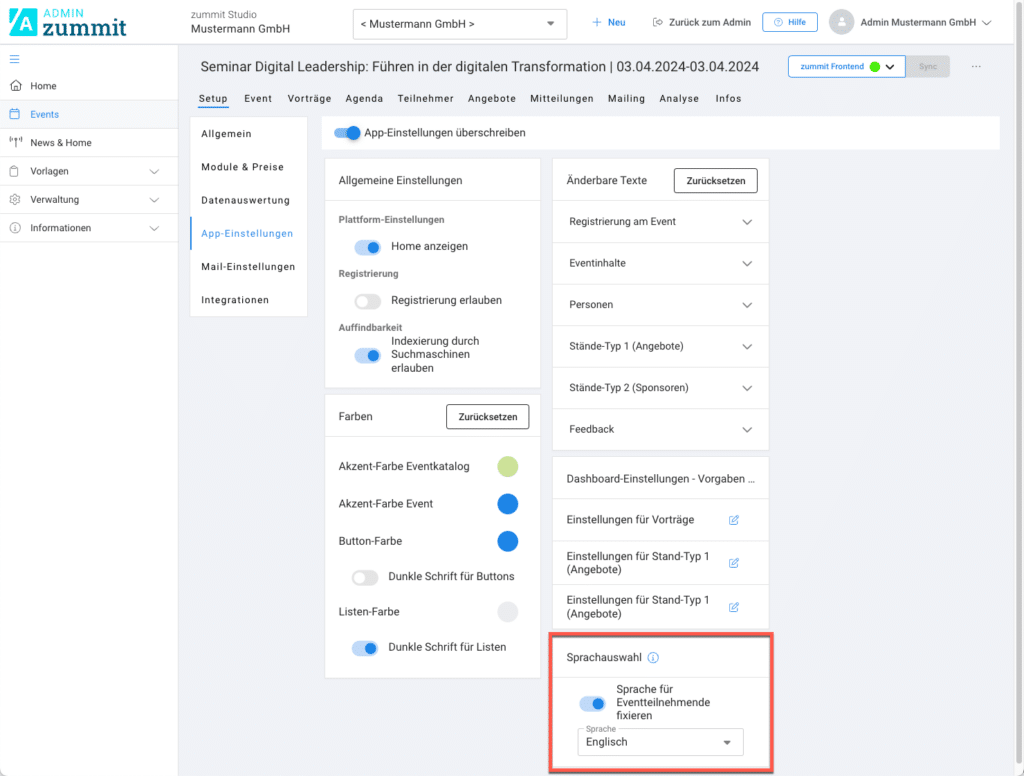Click Zurück zum Admin link
Screen dimensions: 1024x776
pyautogui.click(x=701, y=22)
